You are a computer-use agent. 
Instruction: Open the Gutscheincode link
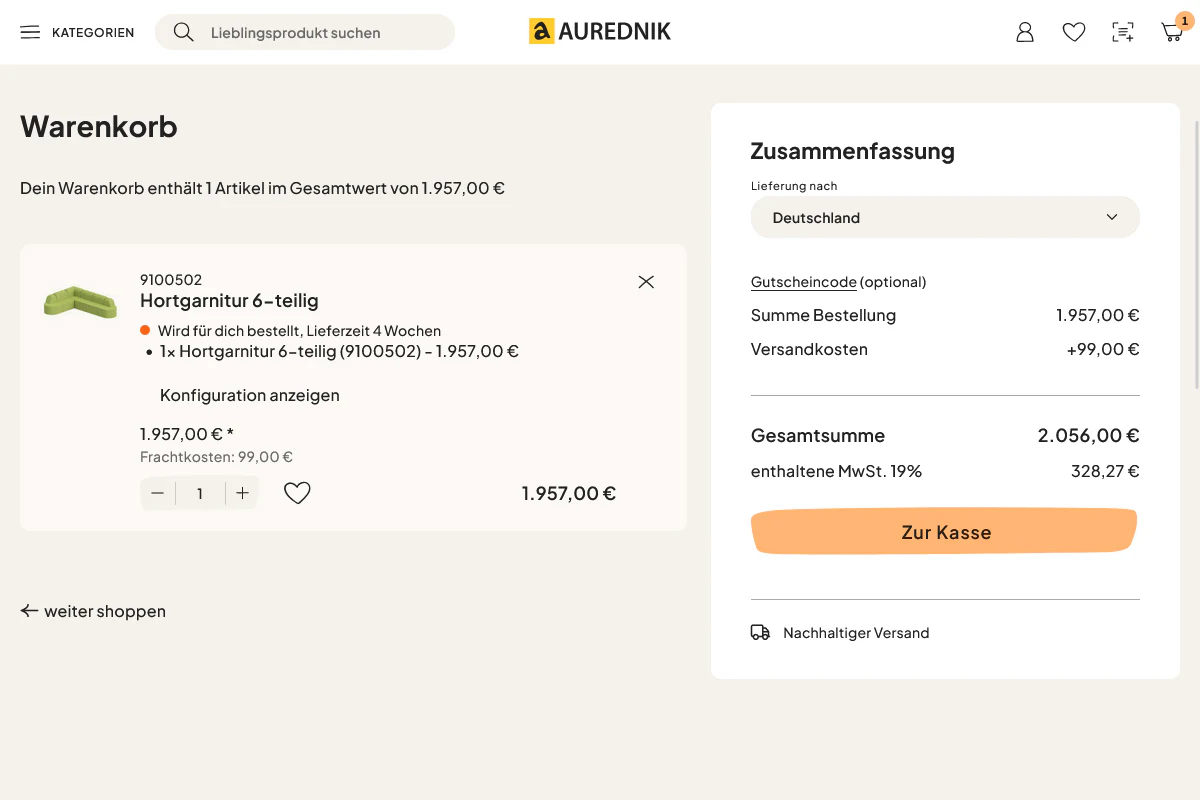pyautogui.click(x=804, y=282)
